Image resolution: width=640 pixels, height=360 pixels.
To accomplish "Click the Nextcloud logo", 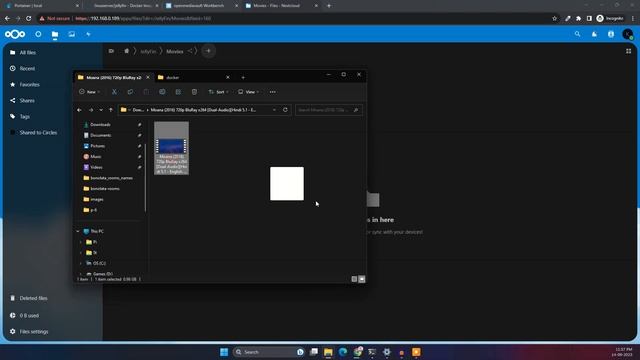I will (x=15, y=34).
